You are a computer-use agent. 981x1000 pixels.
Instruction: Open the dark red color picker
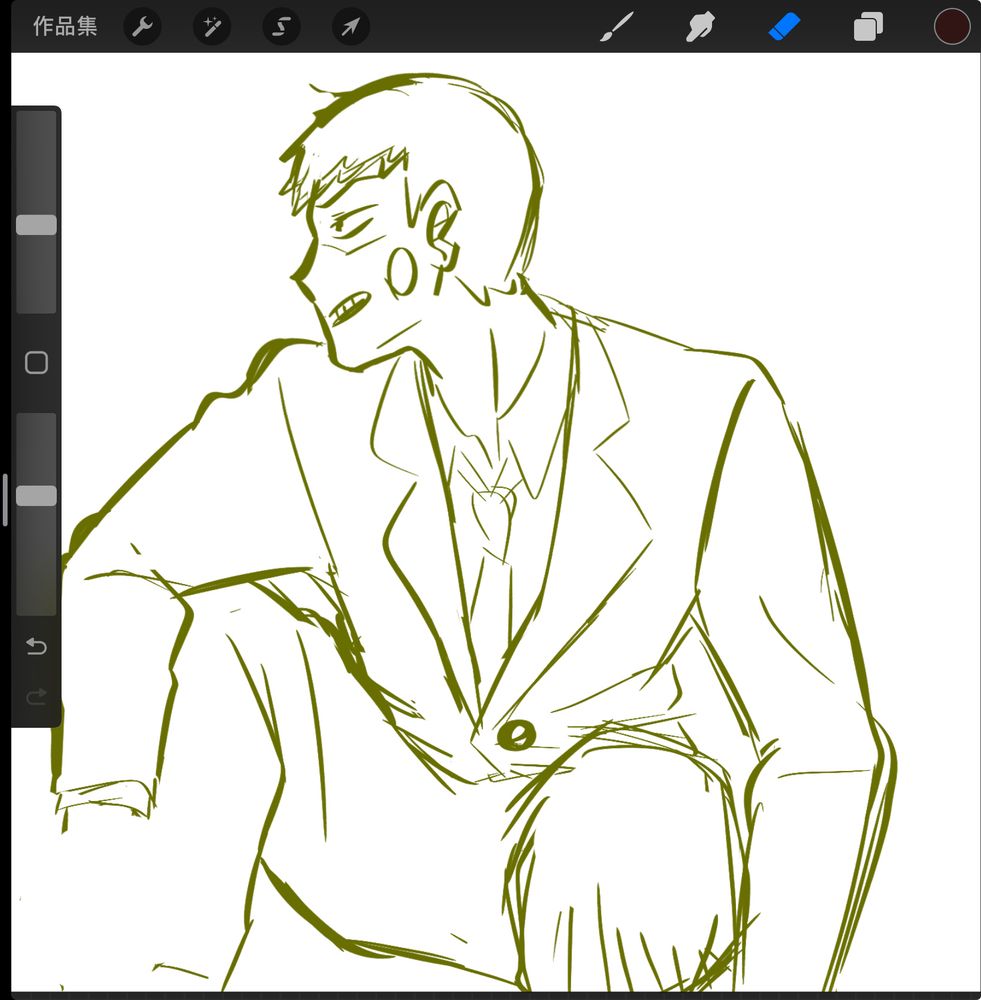click(x=952, y=27)
